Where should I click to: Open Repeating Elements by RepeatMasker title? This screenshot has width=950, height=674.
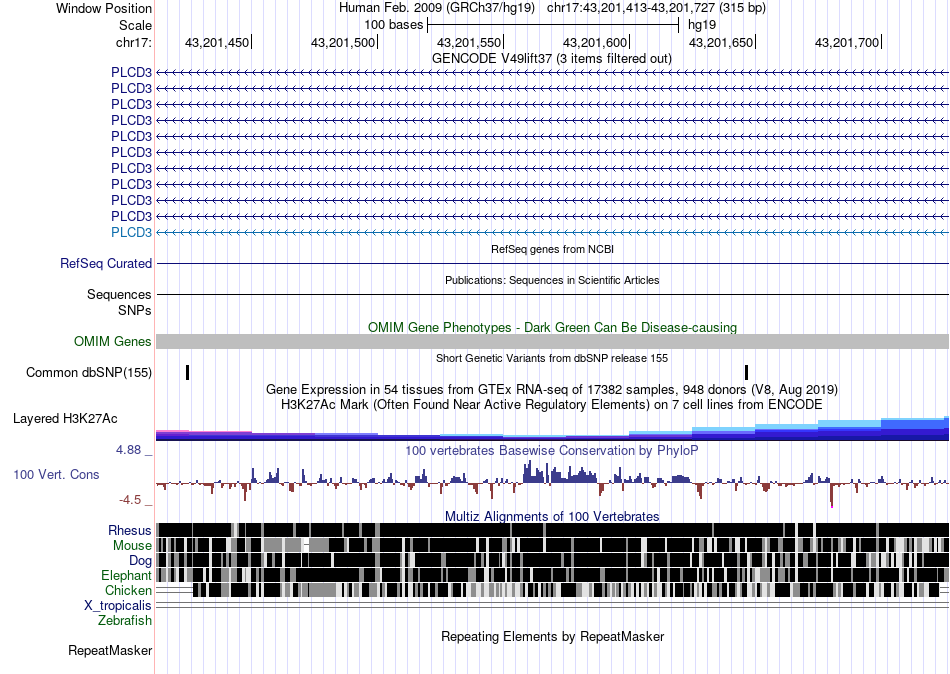pos(553,636)
